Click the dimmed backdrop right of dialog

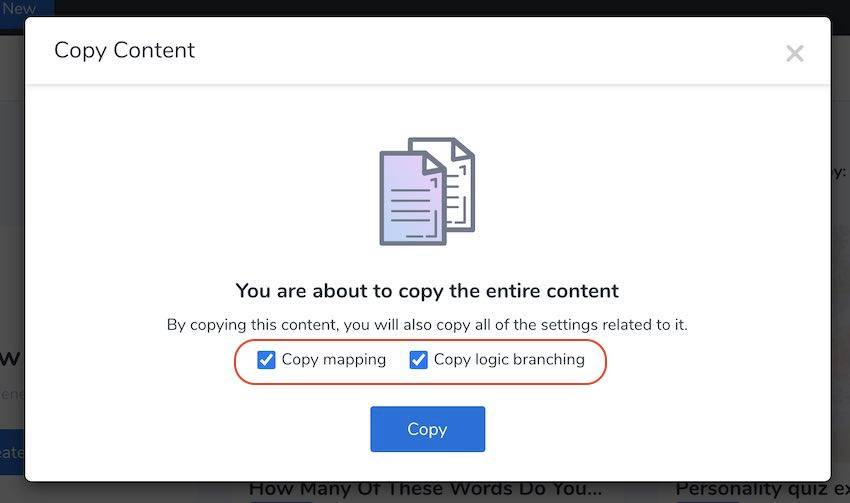(x=840, y=271)
